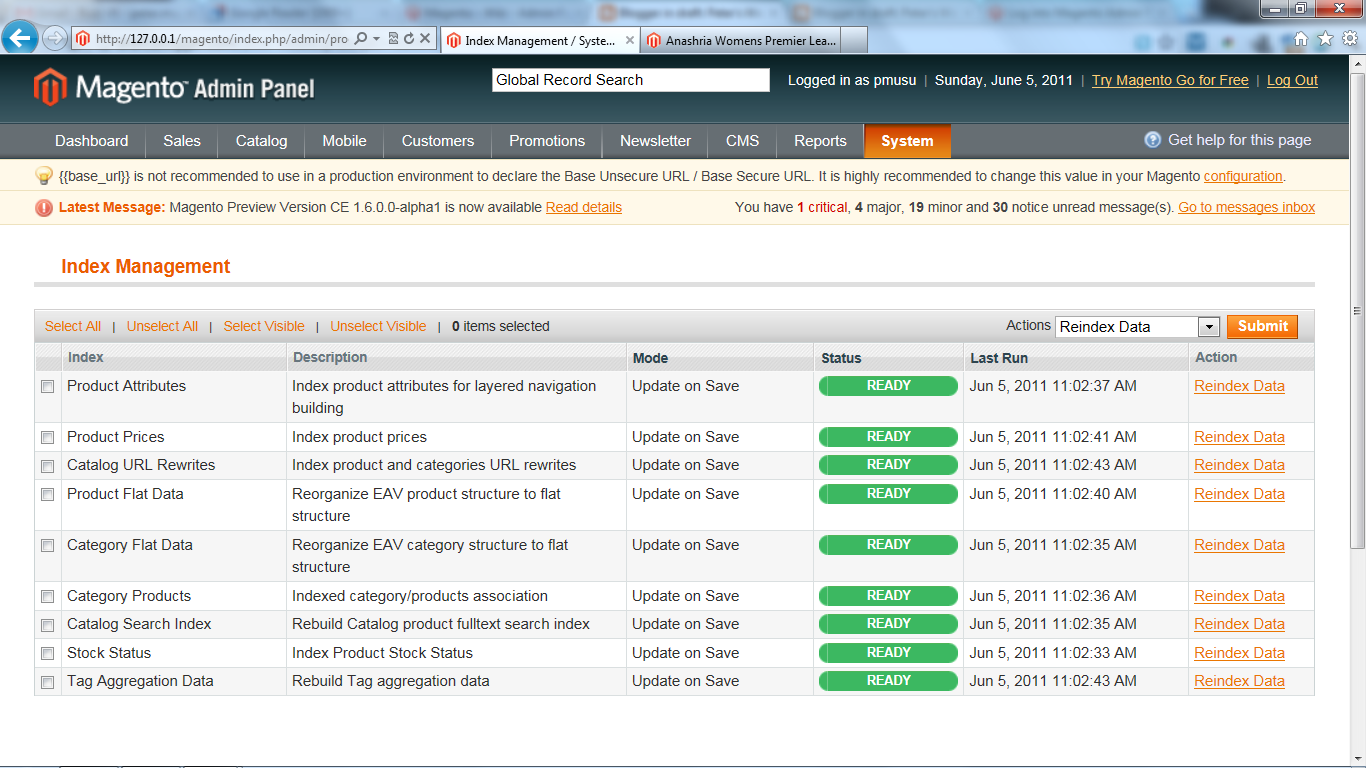The height and width of the screenshot is (768, 1366).
Task: Open the Promotions menu
Action: [547, 141]
